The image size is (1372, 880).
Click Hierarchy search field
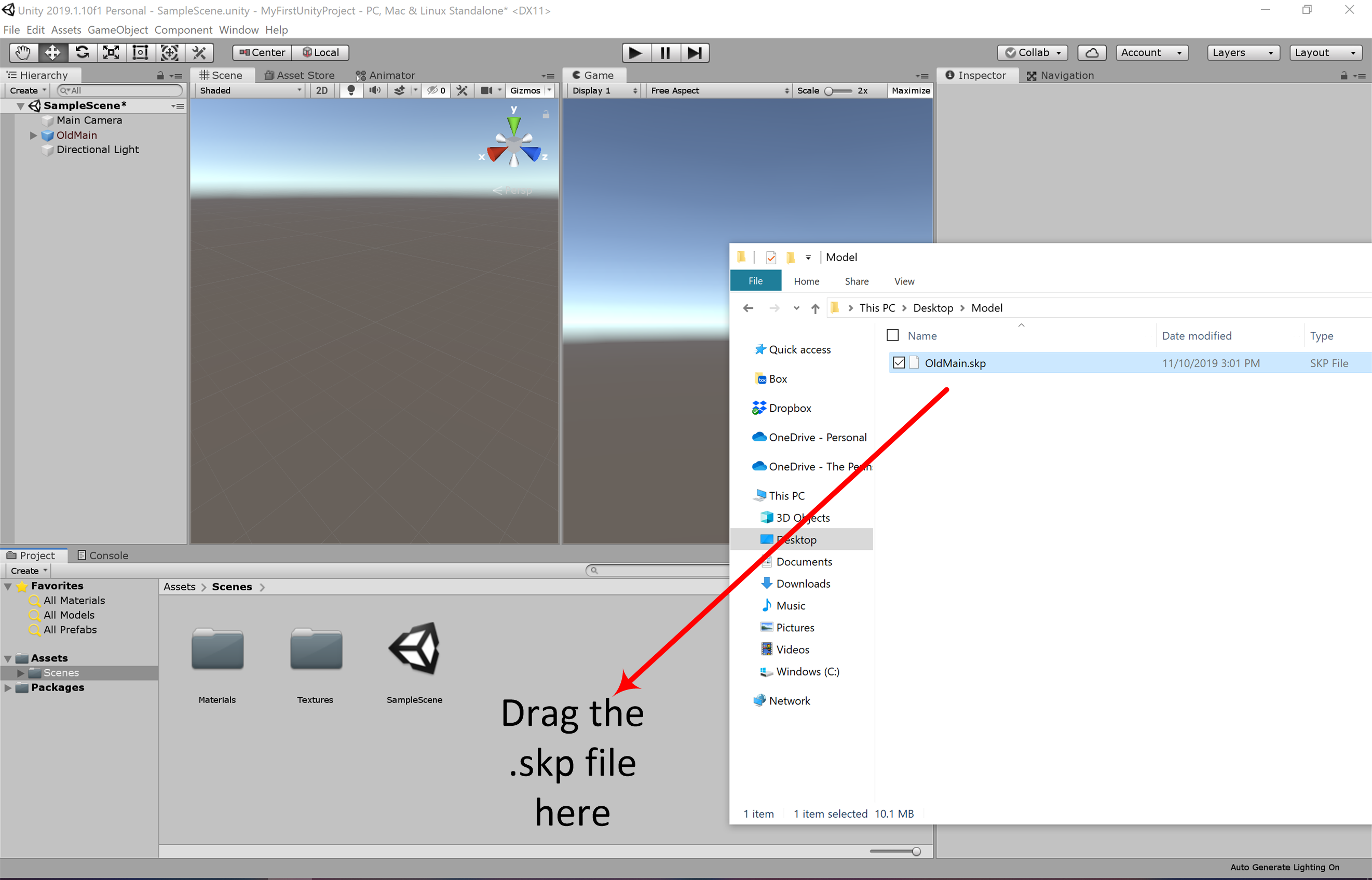[x=120, y=90]
